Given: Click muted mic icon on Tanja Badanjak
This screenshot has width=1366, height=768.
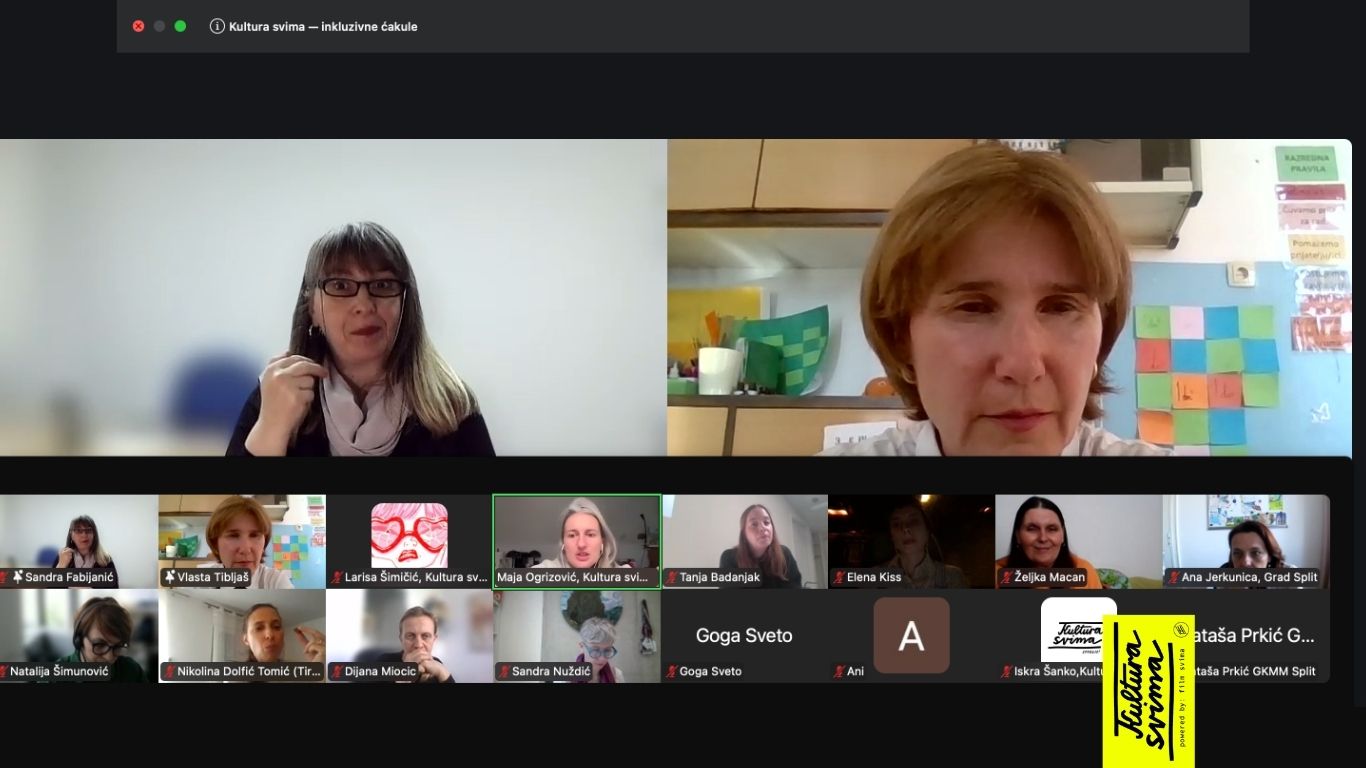Looking at the screenshot, I should [672, 577].
